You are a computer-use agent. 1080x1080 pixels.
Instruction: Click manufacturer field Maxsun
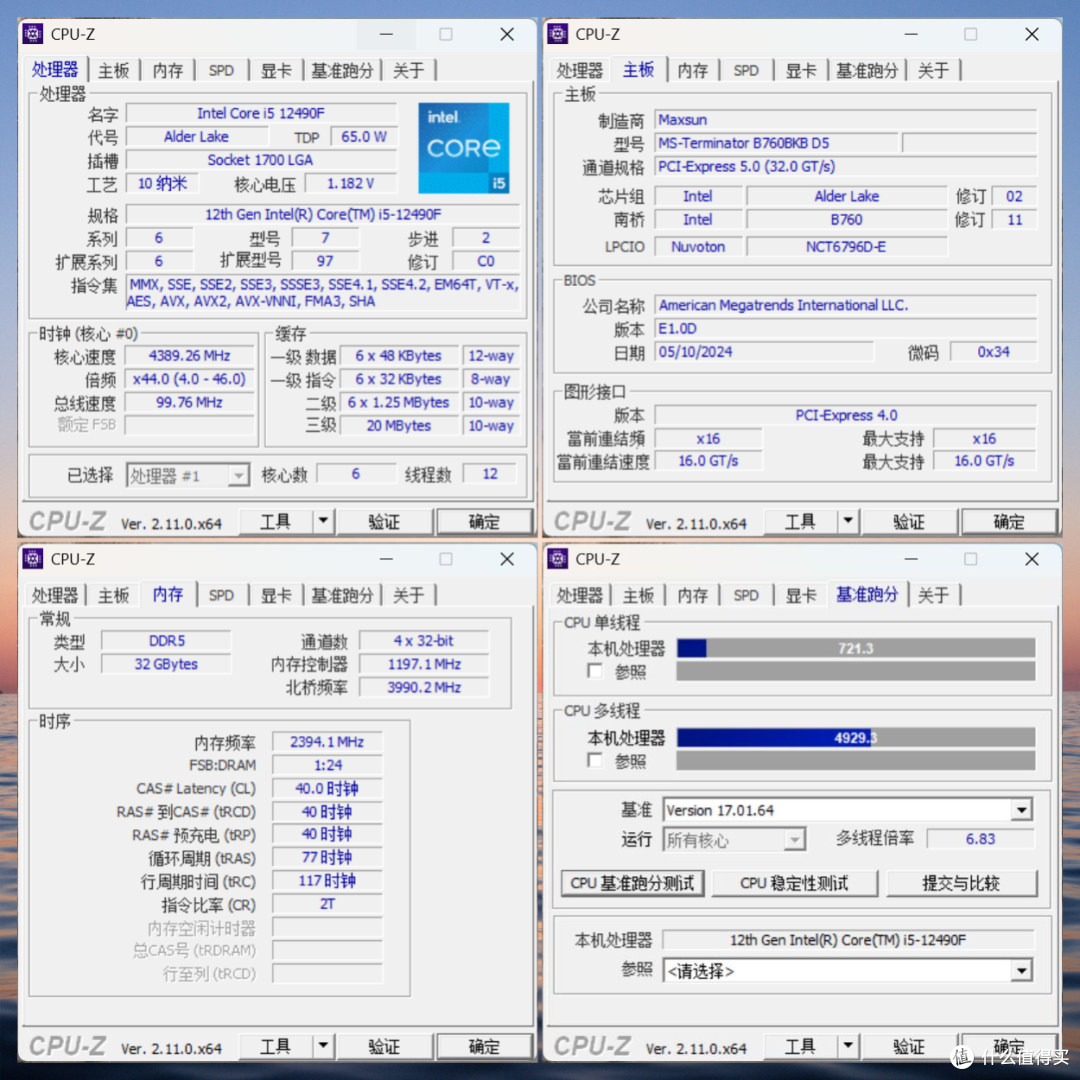coord(845,120)
